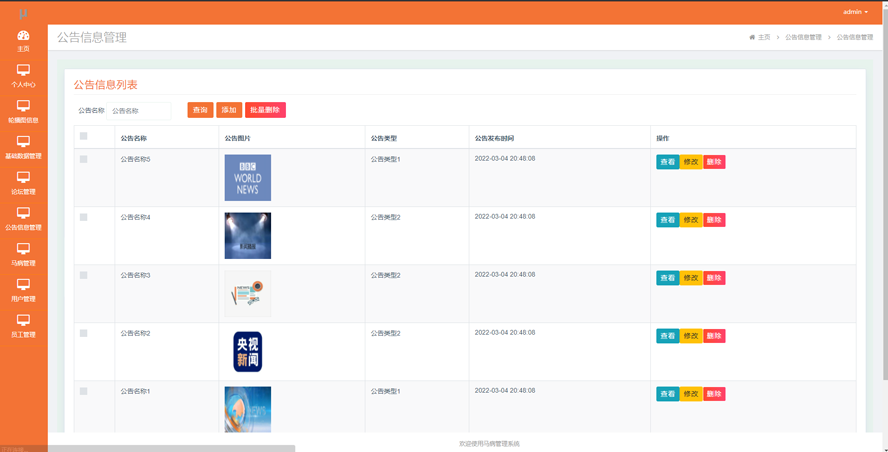
Task: Select 公告类型2 in the 公告名称4 row
Action: 386,217
